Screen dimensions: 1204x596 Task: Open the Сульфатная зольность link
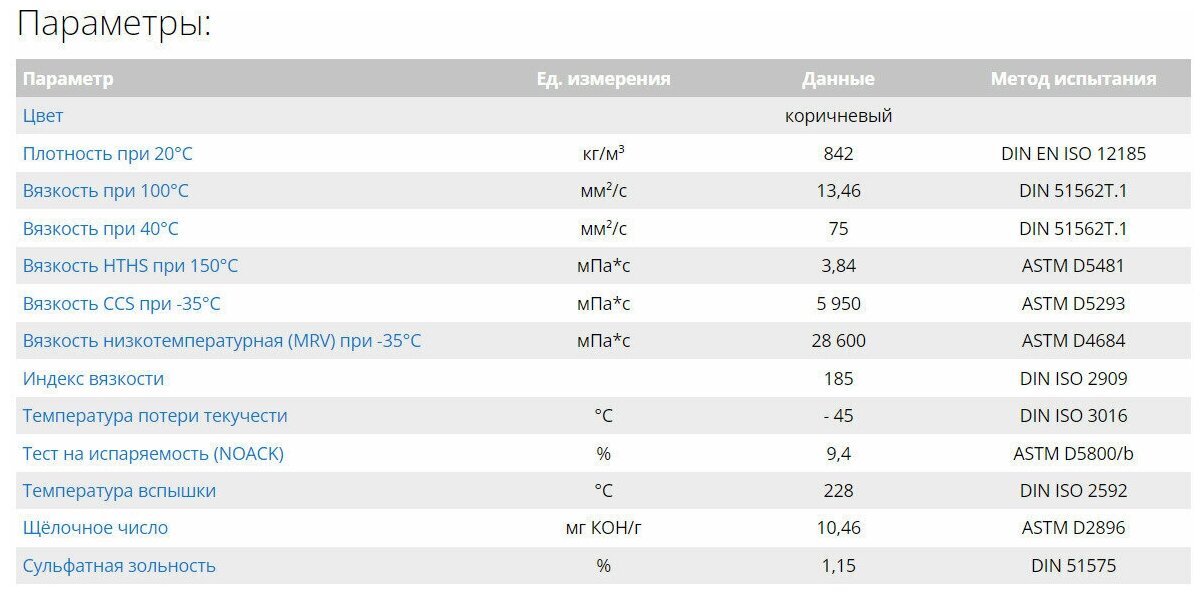coord(119,566)
